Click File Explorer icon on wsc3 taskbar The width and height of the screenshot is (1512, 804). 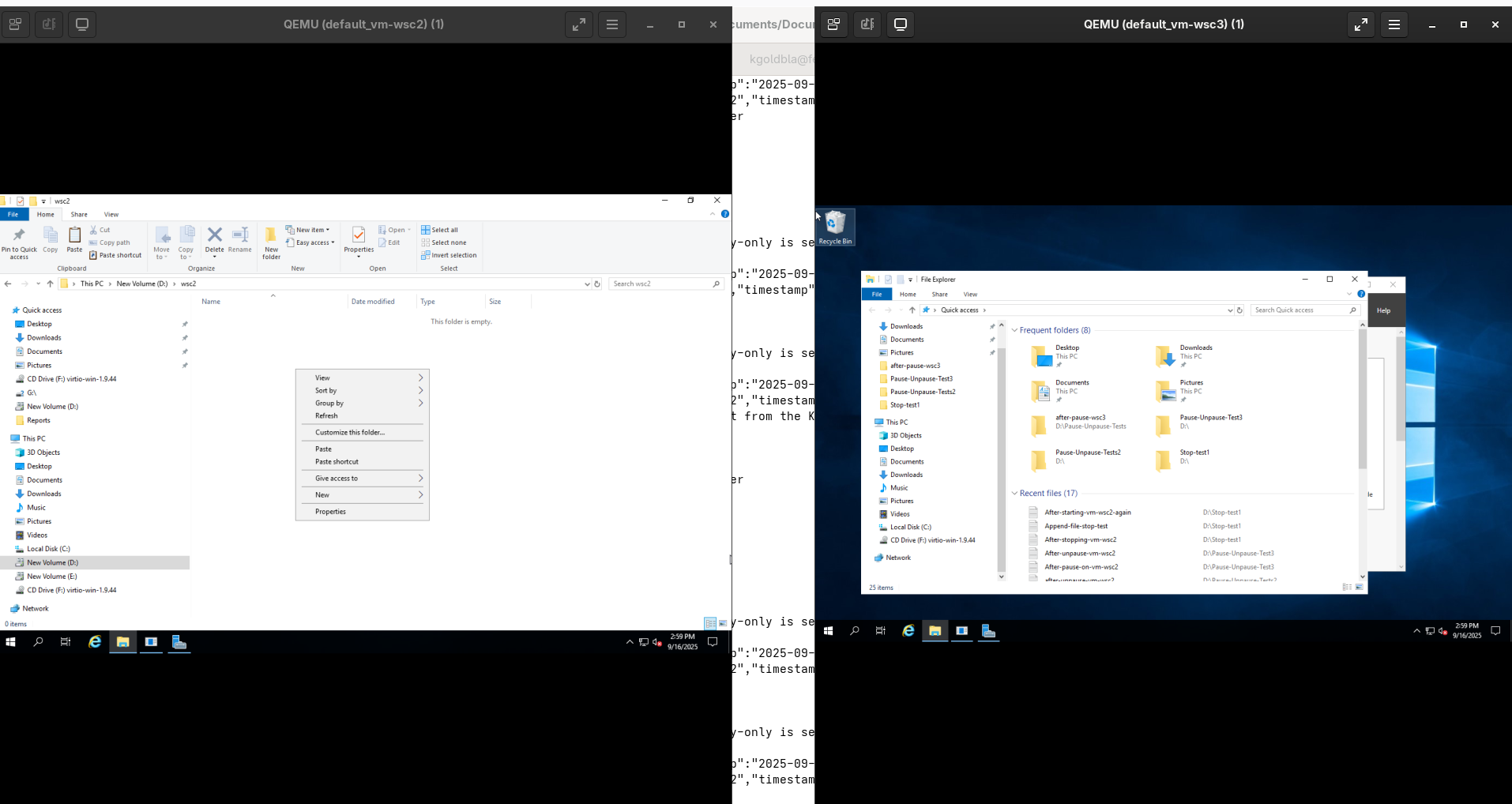pos(935,631)
